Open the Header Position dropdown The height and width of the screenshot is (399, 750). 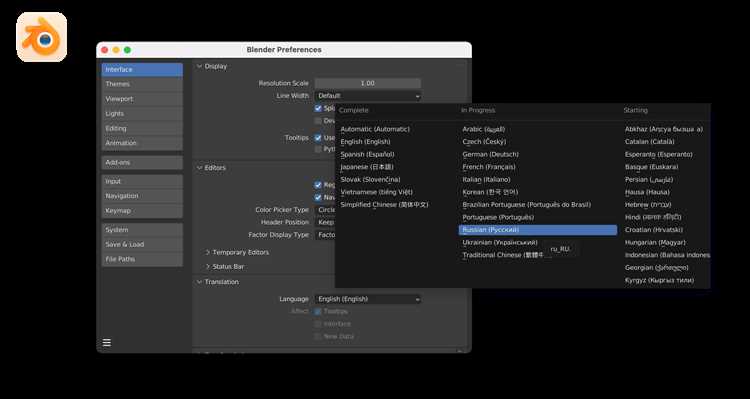325,222
